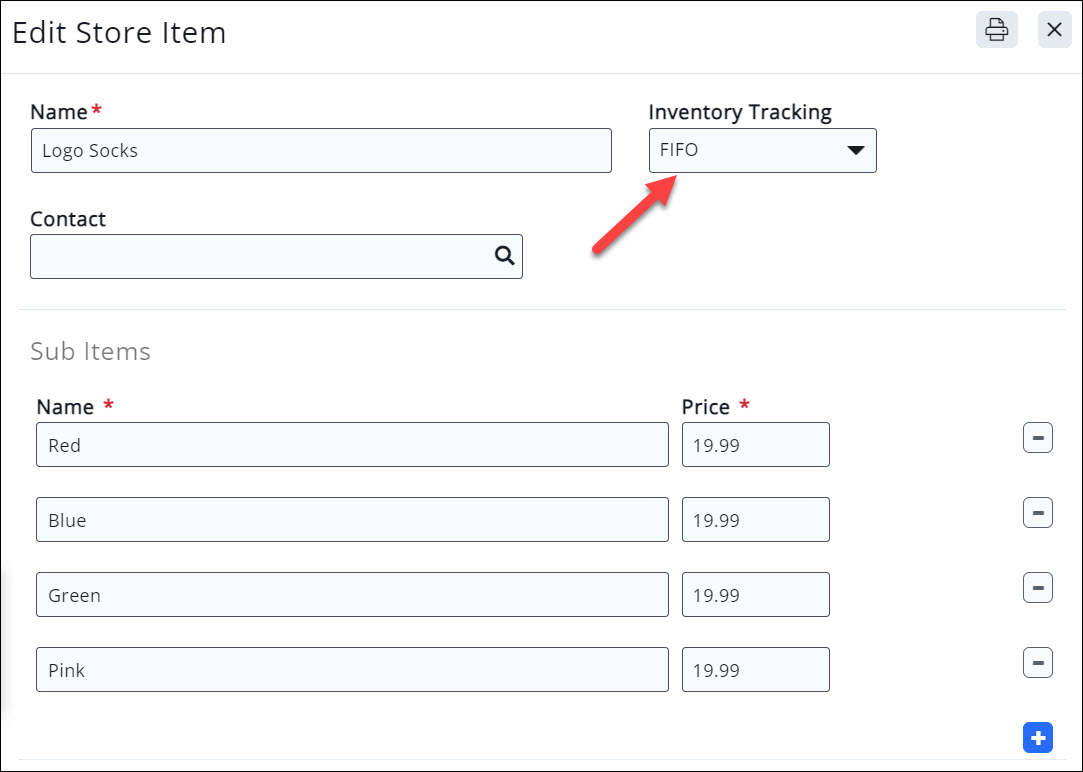Remove the Red sub item row
This screenshot has width=1083, height=772.
[1037, 438]
